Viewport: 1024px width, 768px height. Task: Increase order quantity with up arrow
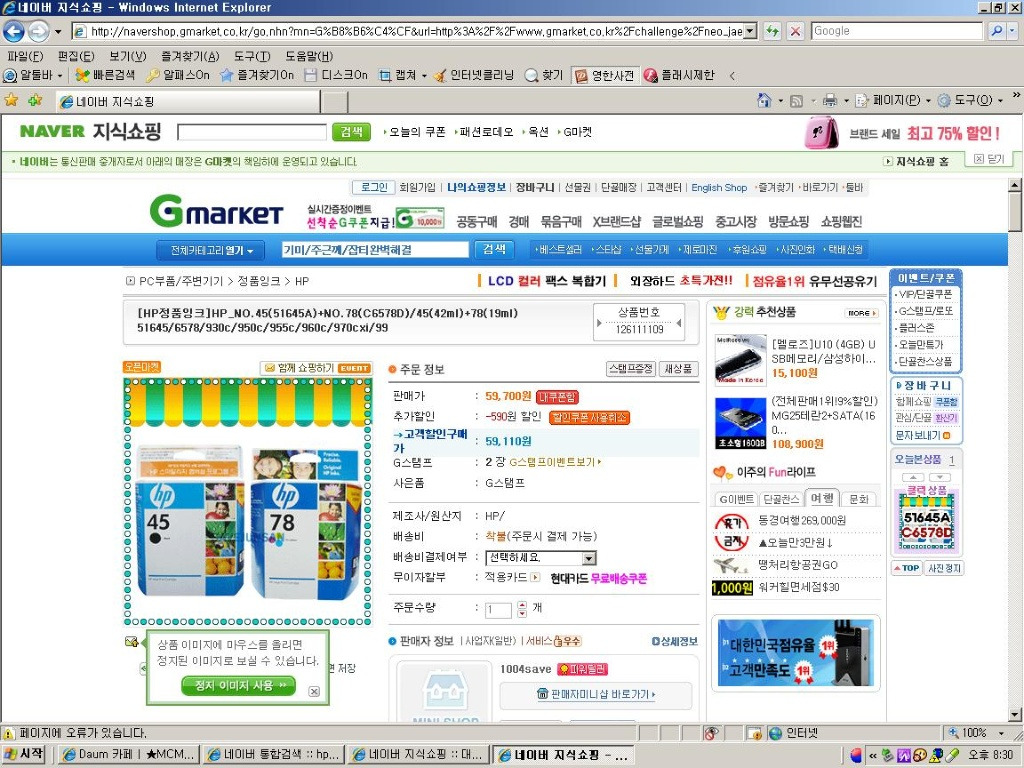(522, 604)
